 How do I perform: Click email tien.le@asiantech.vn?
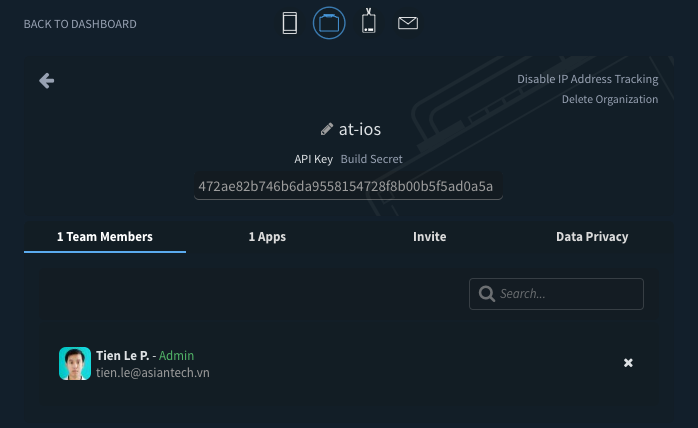[x=153, y=373]
